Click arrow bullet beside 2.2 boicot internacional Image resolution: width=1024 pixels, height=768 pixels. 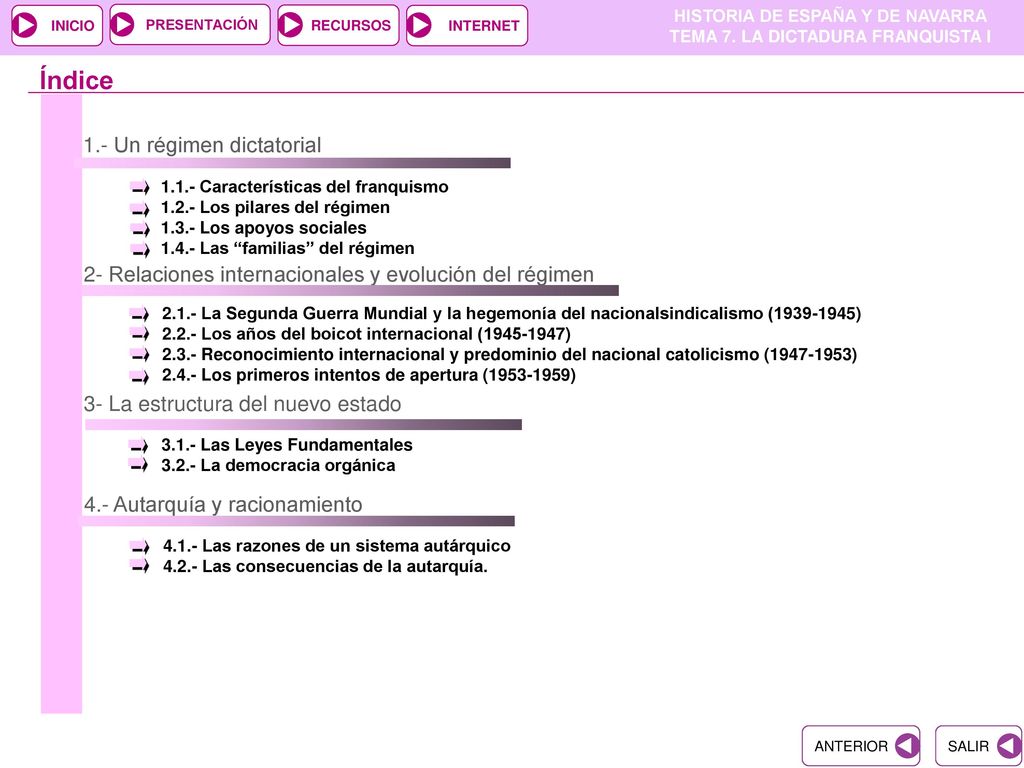(x=140, y=334)
